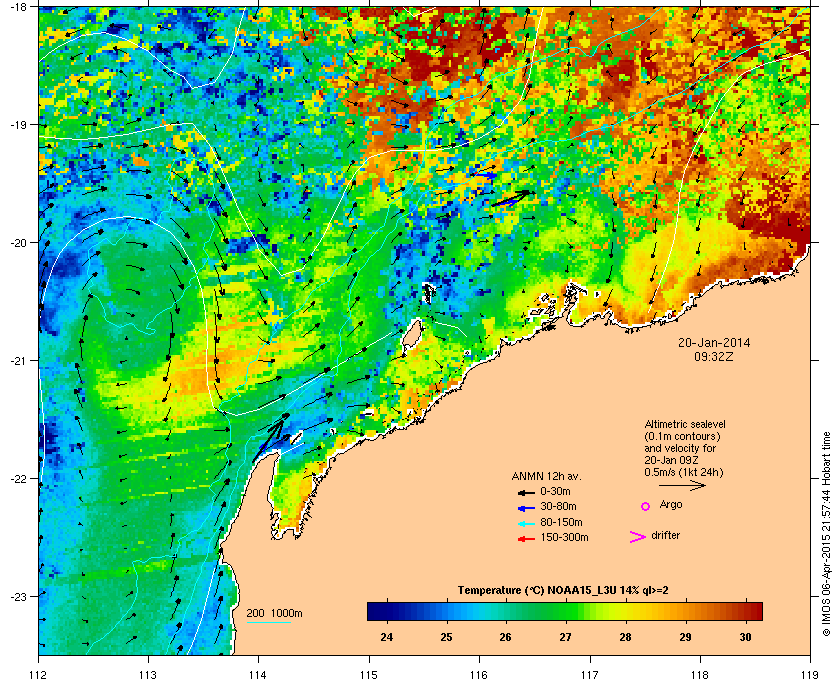Image resolution: width=840 pixels, height=680 pixels.
Task: Click the colorbar tick label 30
Action: (745, 637)
